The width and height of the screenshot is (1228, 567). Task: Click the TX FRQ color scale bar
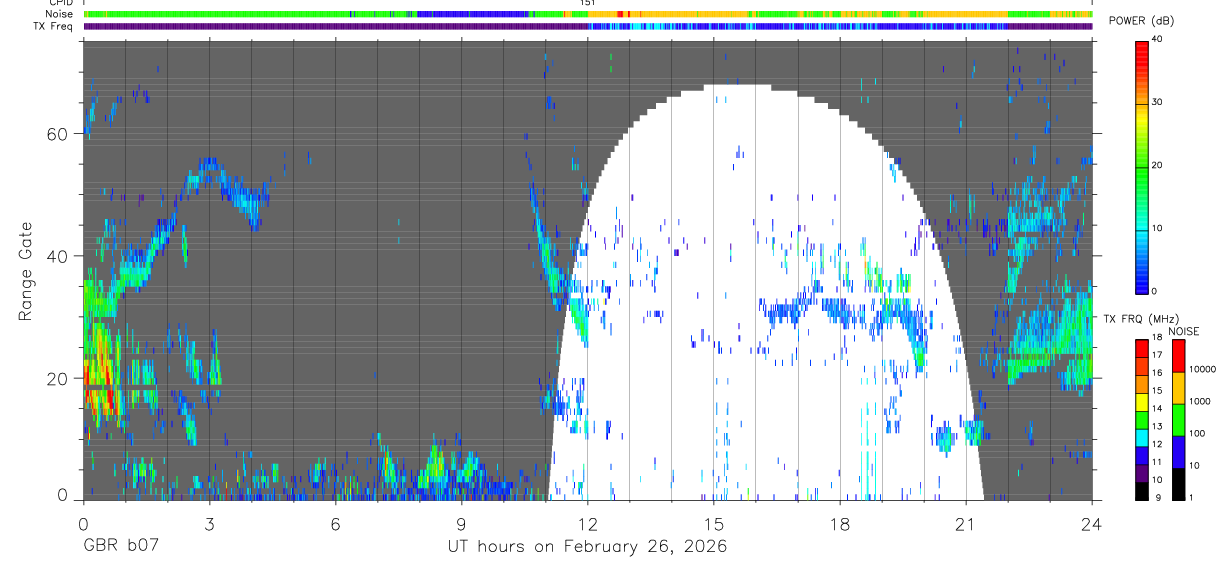click(x=1142, y=418)
